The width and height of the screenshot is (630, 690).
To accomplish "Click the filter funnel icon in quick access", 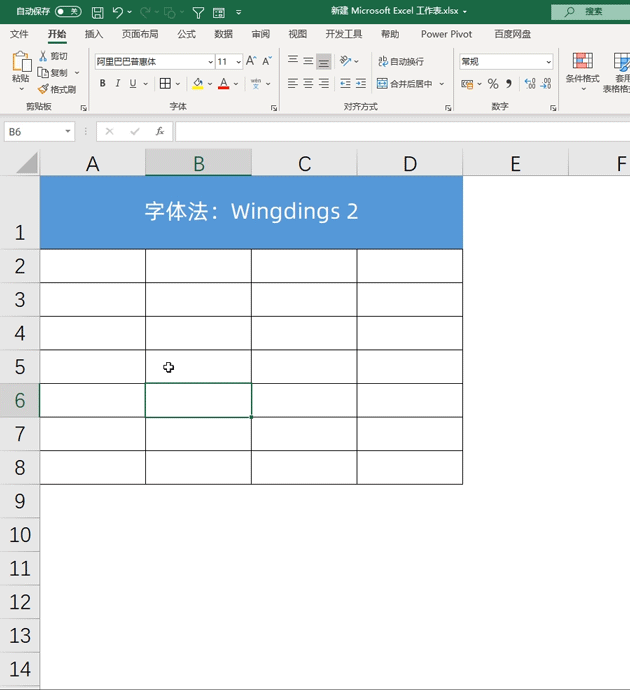I will tap(198, 12).
